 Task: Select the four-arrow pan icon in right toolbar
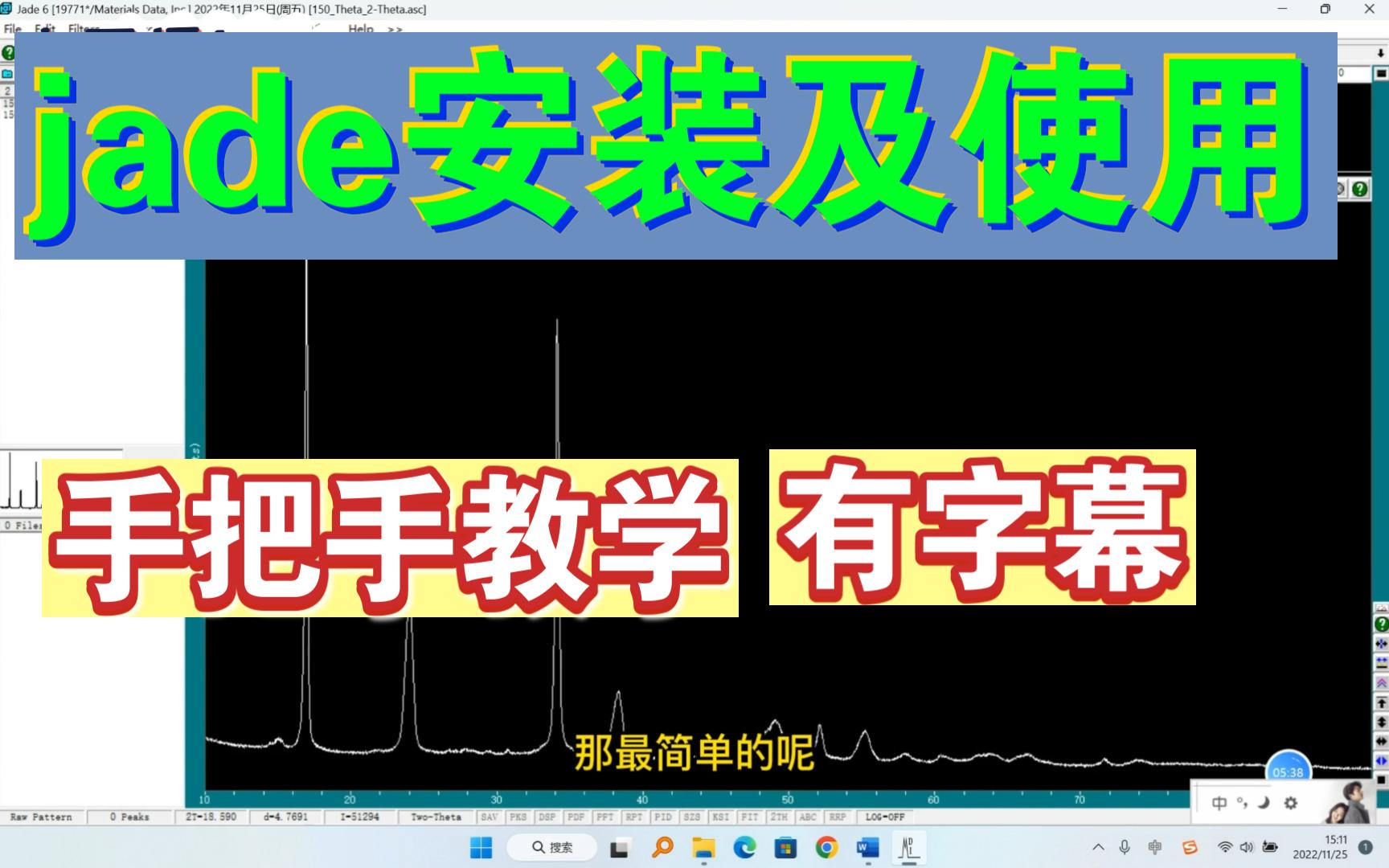point(1381,644)
